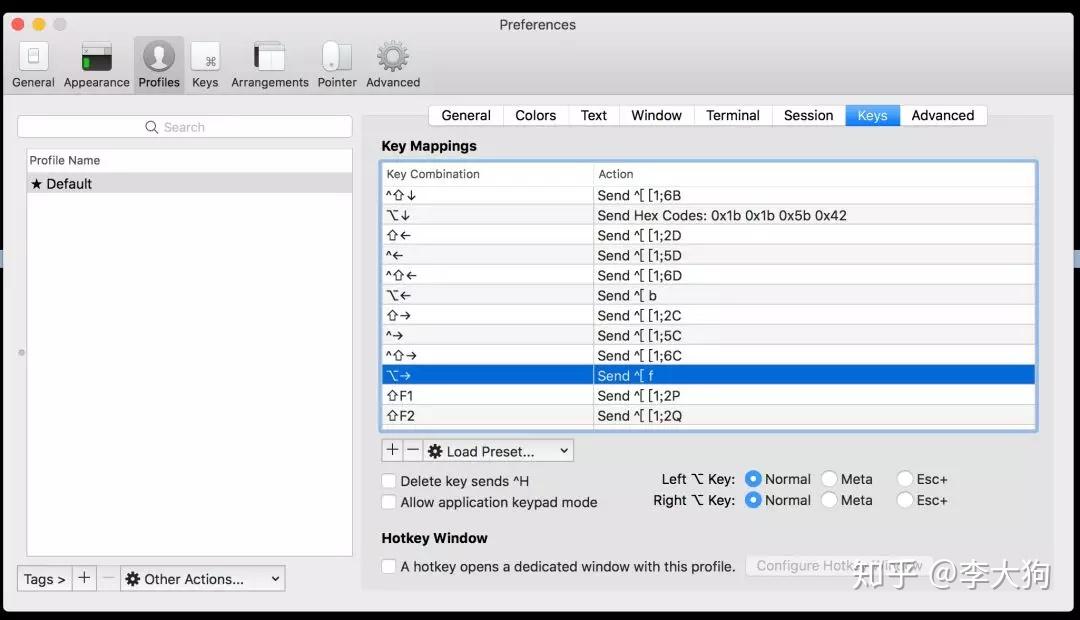Select the Default profile
Viewport: 1080px width, 620px height.
pyautogui.click(x=189, y=183)
